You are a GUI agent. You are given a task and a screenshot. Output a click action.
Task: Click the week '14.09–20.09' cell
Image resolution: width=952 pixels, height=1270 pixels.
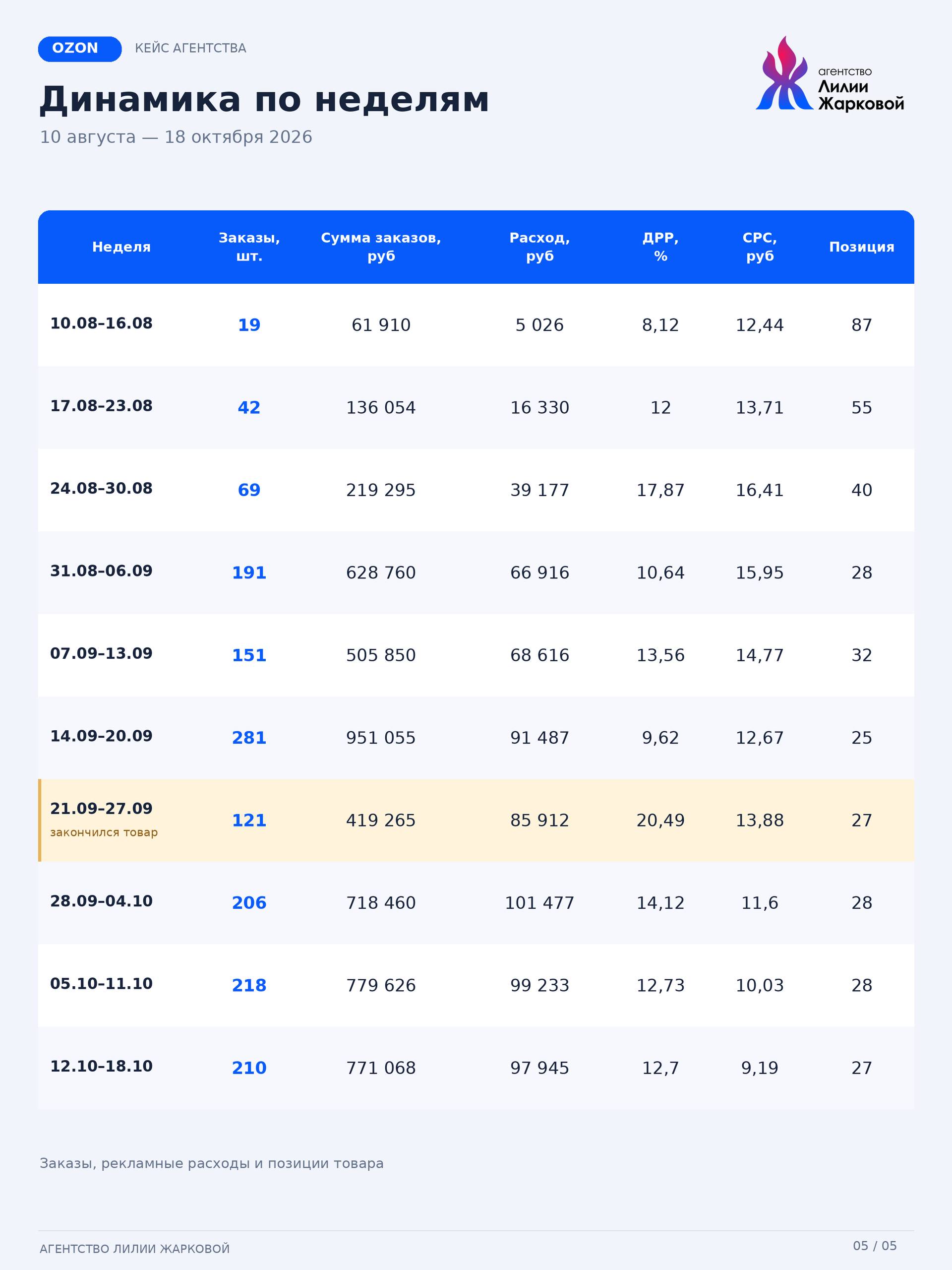click(102, 737)
